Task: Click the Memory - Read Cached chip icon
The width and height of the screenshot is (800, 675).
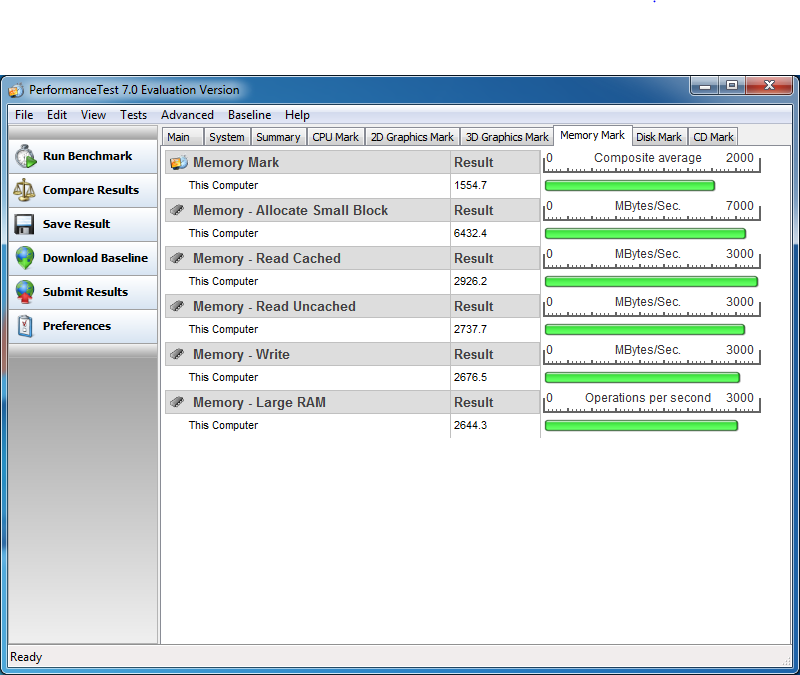Action: tap(178, 258)
